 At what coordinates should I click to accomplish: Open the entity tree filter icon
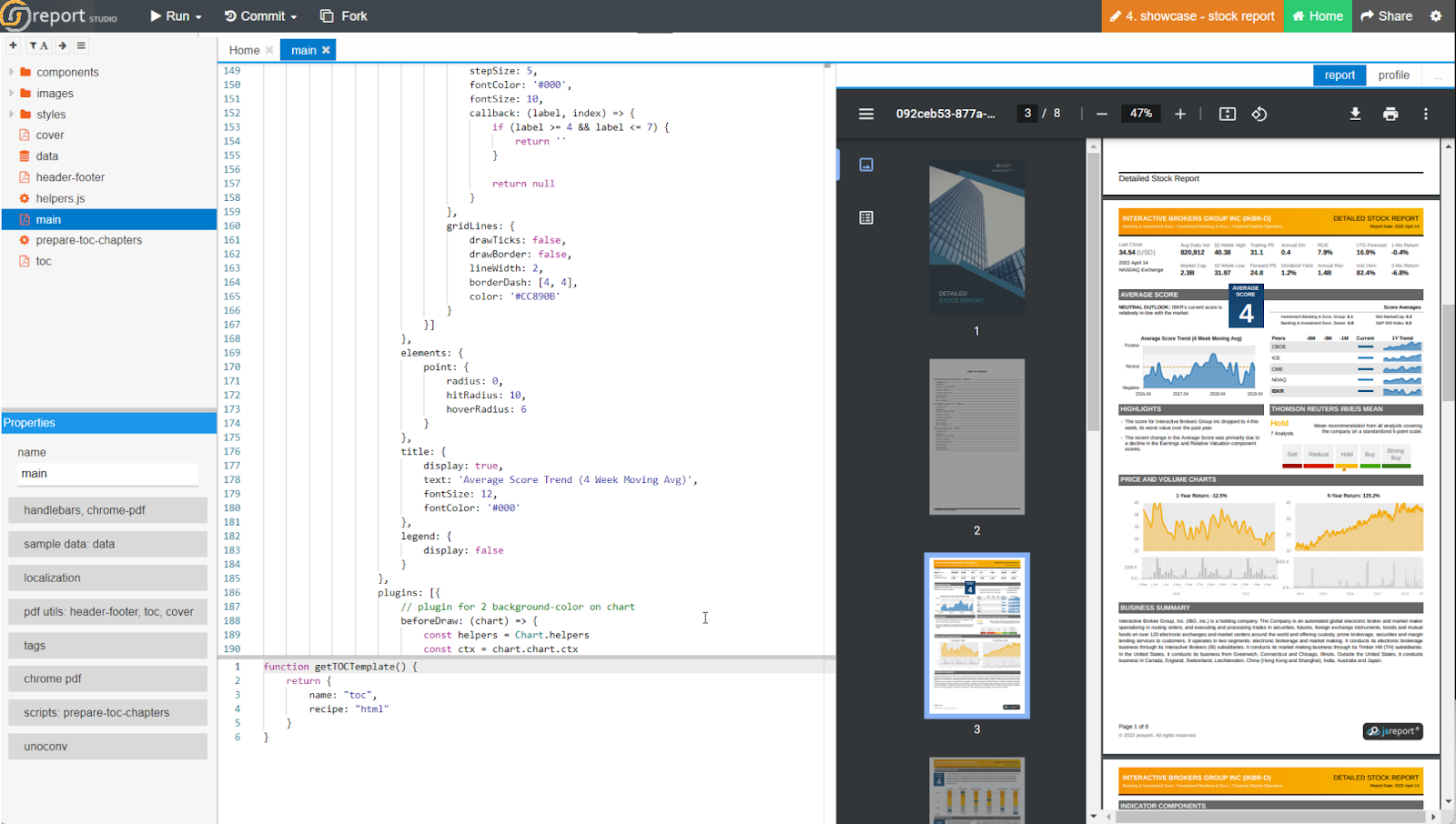(x=34, y=45)
